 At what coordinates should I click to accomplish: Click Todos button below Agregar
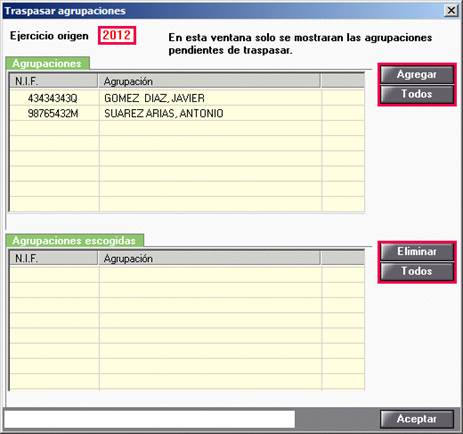pyautogui.click(x=417, y=94)
